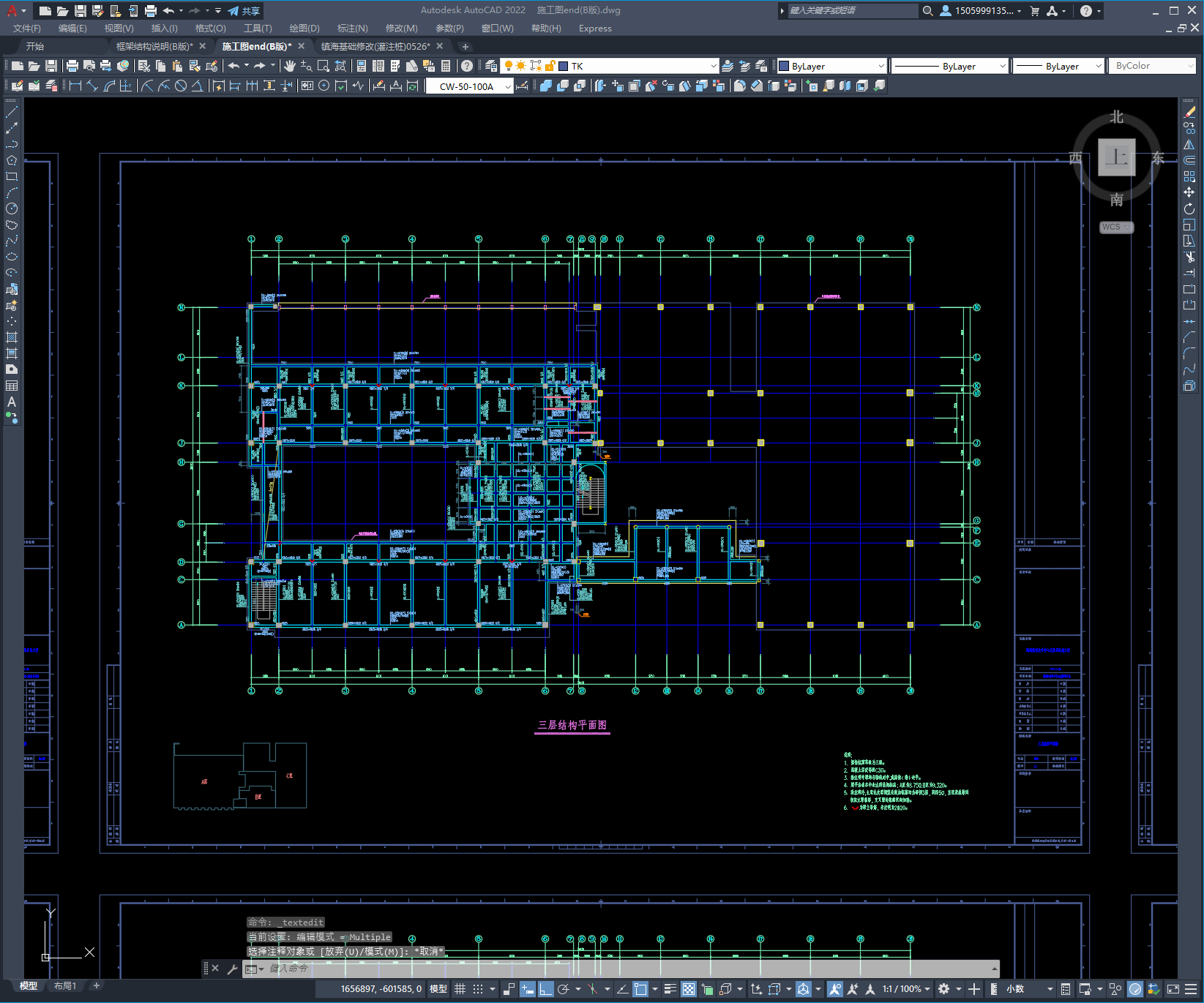The height and width of the screenshot is (1003, 1204).
Task: Toggle annotation visibility in status bar
Action: coord(835,989)
